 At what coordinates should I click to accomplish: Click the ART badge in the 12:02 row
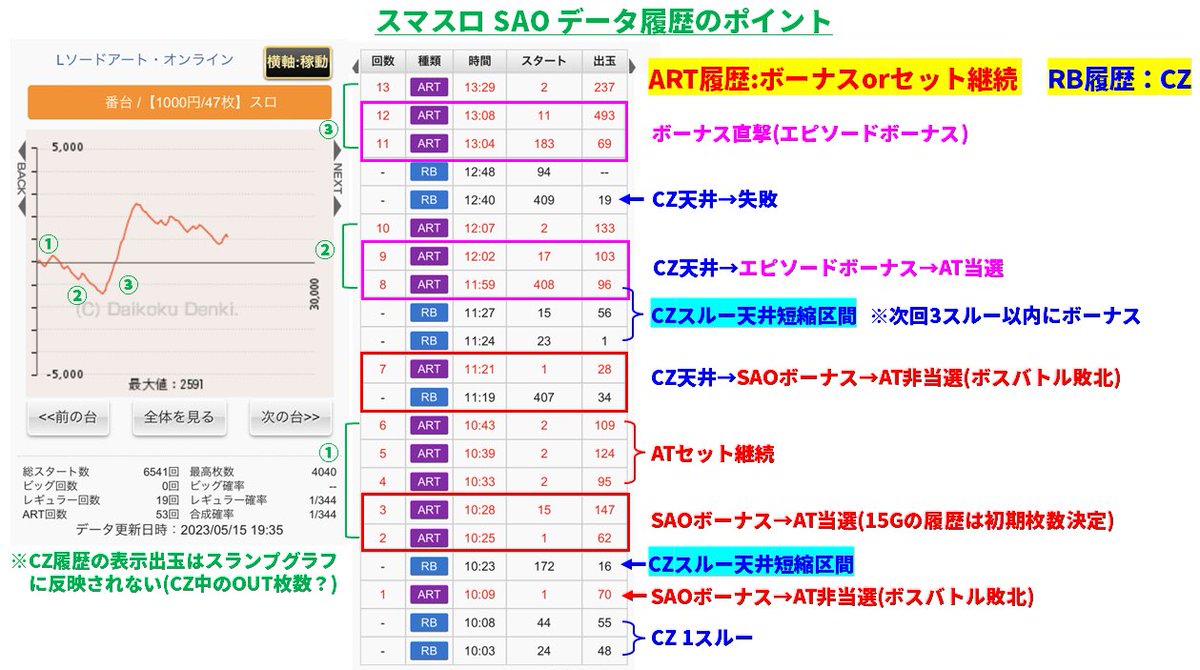tap(430, 256)
